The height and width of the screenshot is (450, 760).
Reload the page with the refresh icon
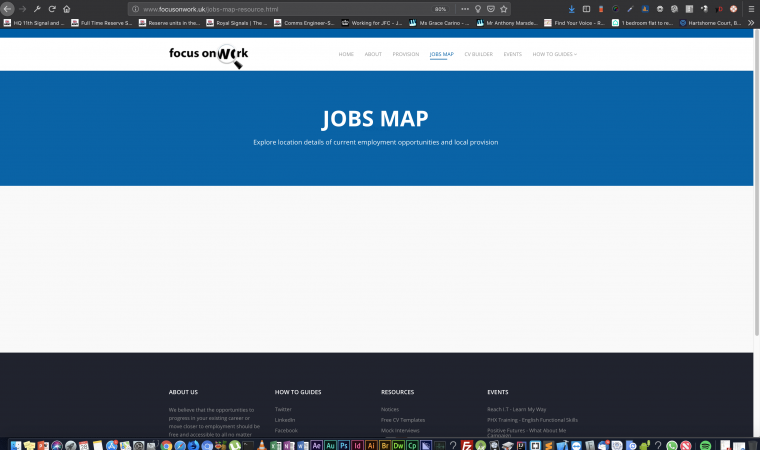(52, 9)
